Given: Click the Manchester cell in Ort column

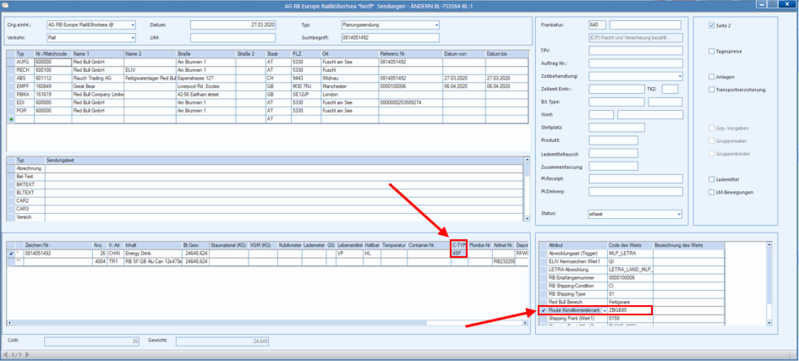Looking at the screenshot, I should coord(349,86).
